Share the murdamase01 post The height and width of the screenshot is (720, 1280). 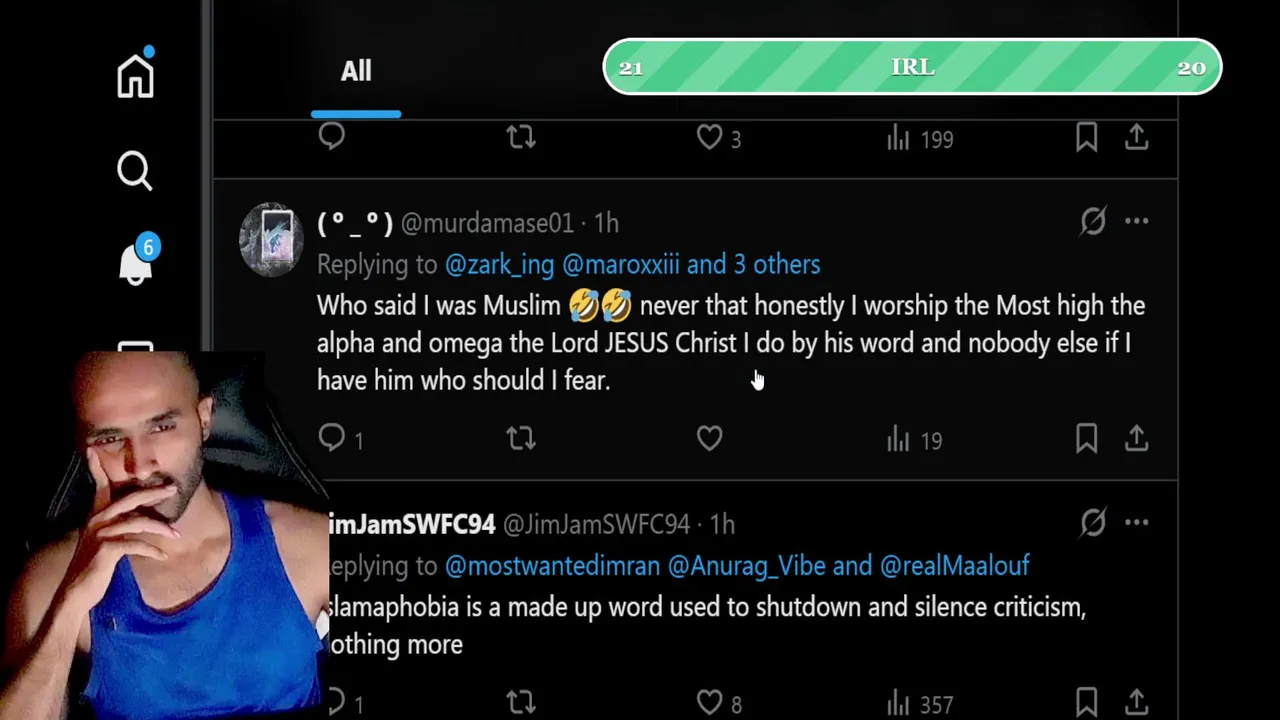[1136, 438]
